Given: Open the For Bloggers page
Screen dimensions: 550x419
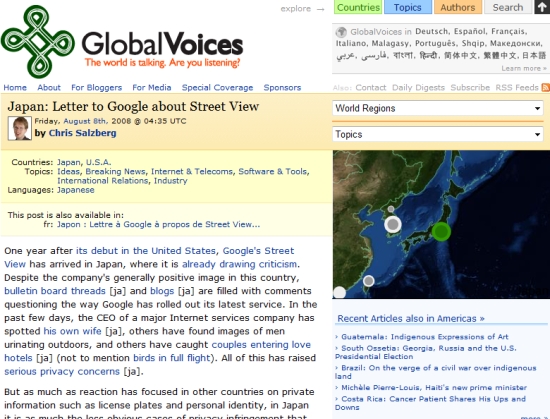Looking at the screenshot, I should [96, 87].
